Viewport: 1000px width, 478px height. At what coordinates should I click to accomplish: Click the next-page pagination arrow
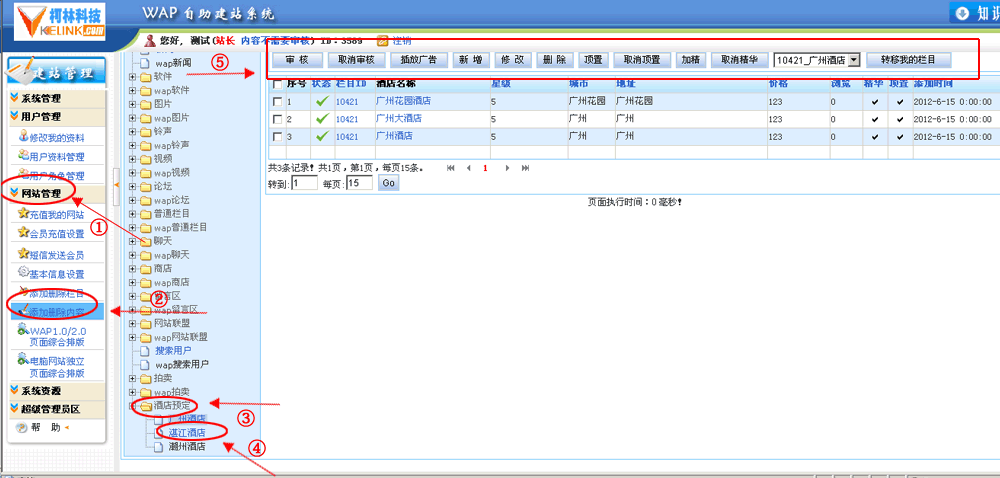[x=507, y=168]
